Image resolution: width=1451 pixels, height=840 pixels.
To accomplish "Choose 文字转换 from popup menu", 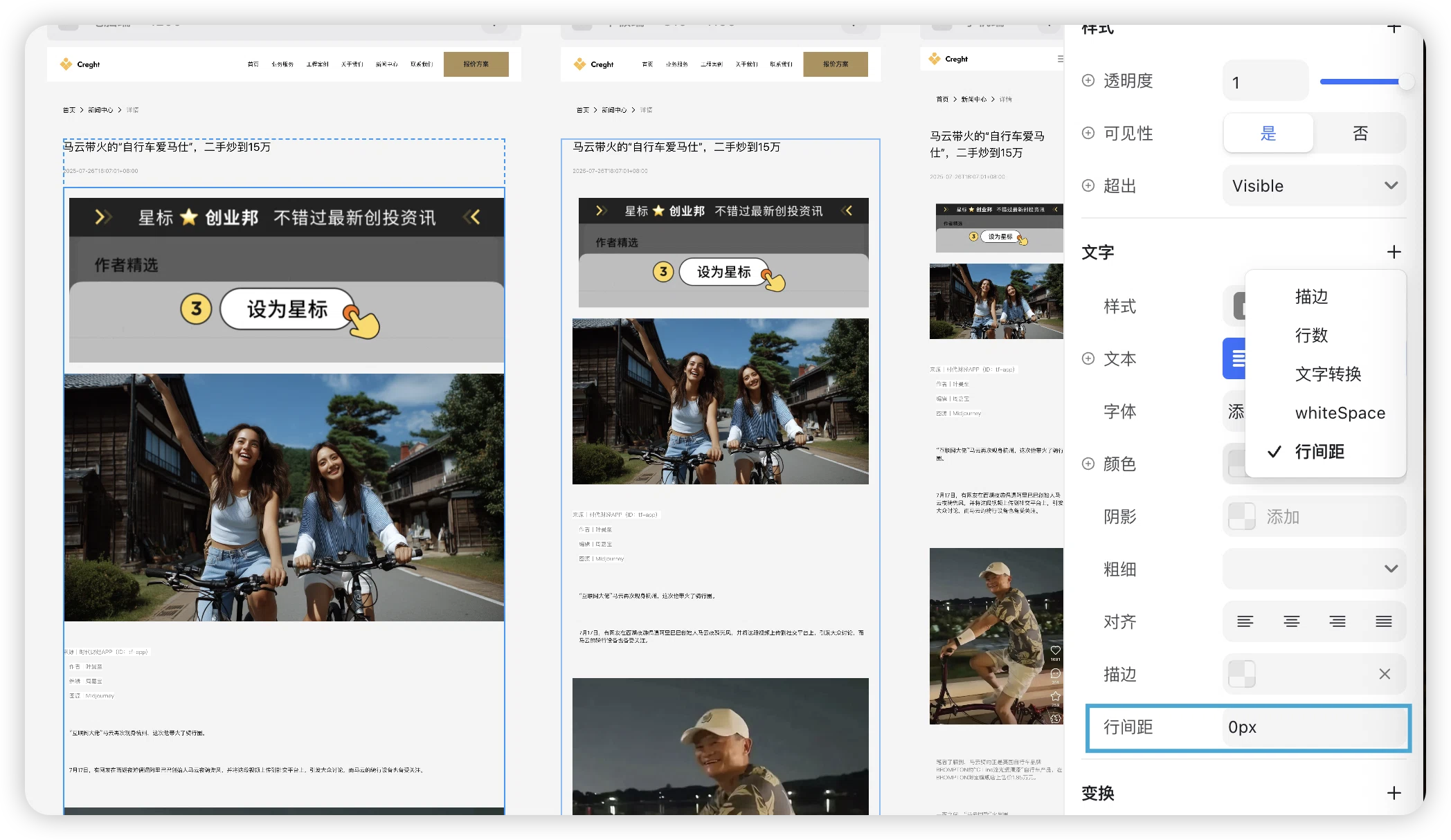I will click(1328, 374).
